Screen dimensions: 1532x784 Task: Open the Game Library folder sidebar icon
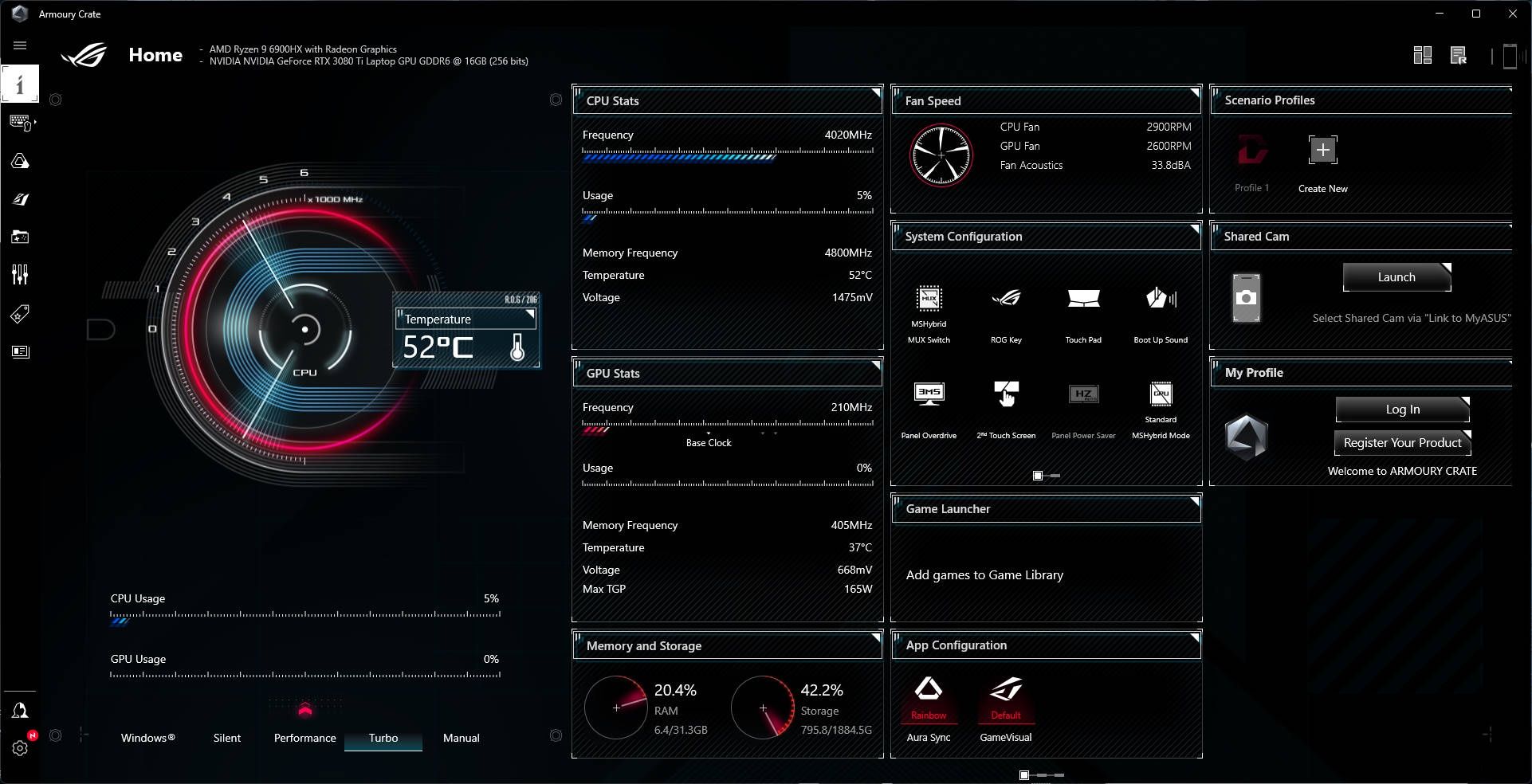(x=20, y=237)
